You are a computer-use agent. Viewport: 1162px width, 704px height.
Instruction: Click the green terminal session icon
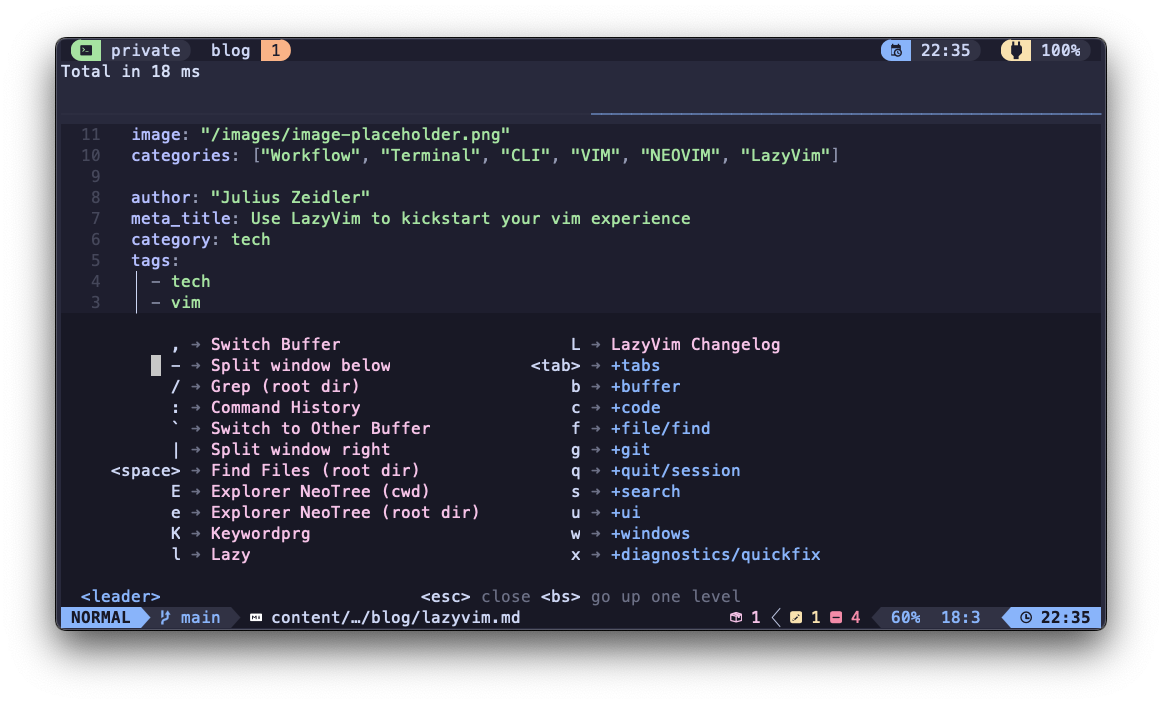pyautogui.click(x=86, y=50)
